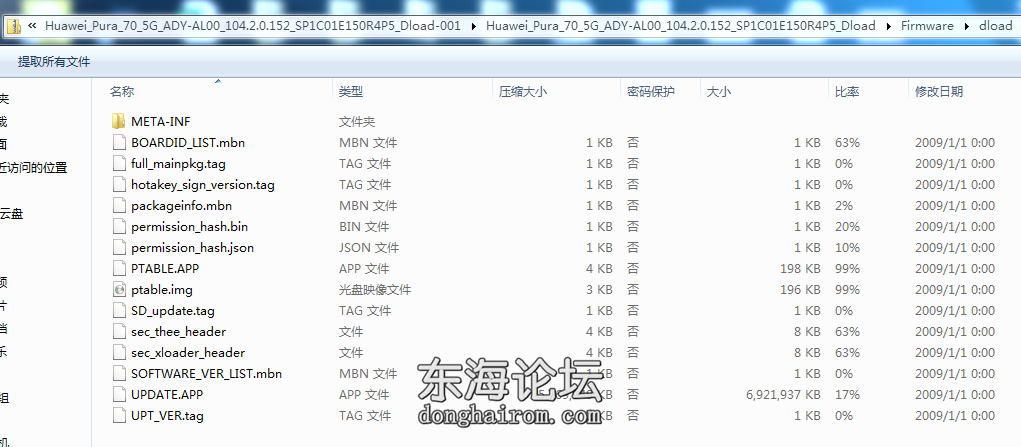Select the hotakey_sign_version.tag file name
This screenshot has height=447, width=1021.
tap(203, 184)
